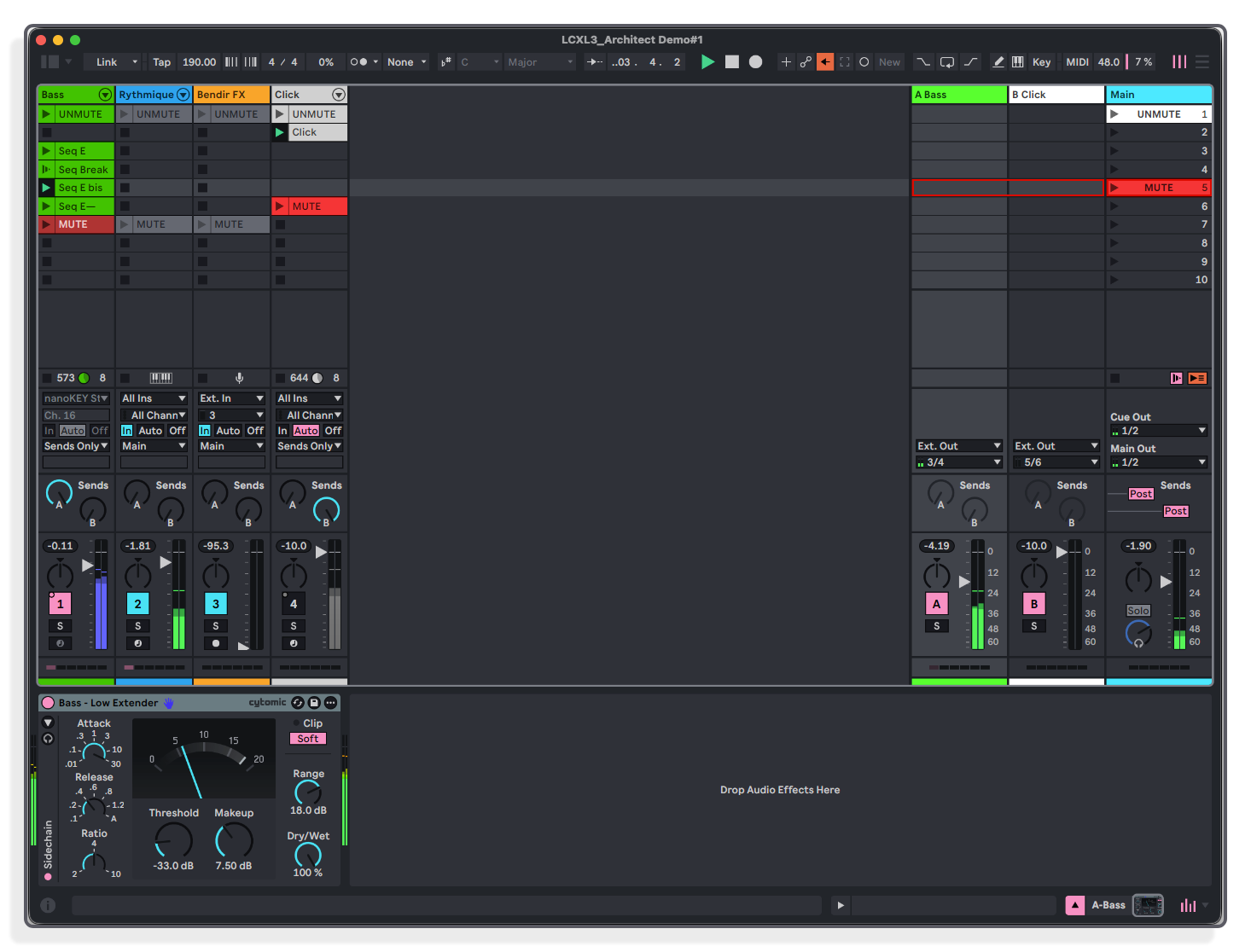This screenshot has width=1251, height=952.
Task: Click the mixer view bars icon at bottom right
Action: click(1188, 905)
